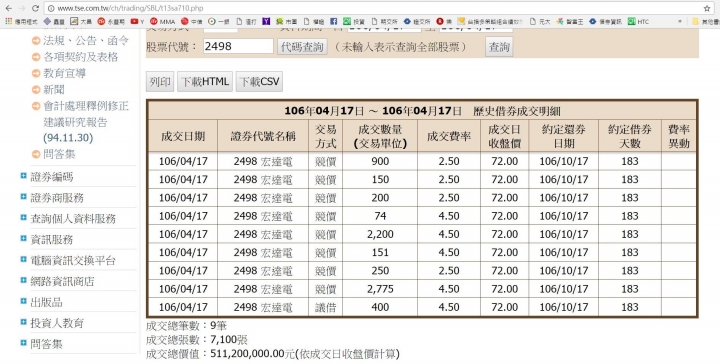
Task: Open the 電腦資訊交換平台 menu item
Action: click(73, 261)
